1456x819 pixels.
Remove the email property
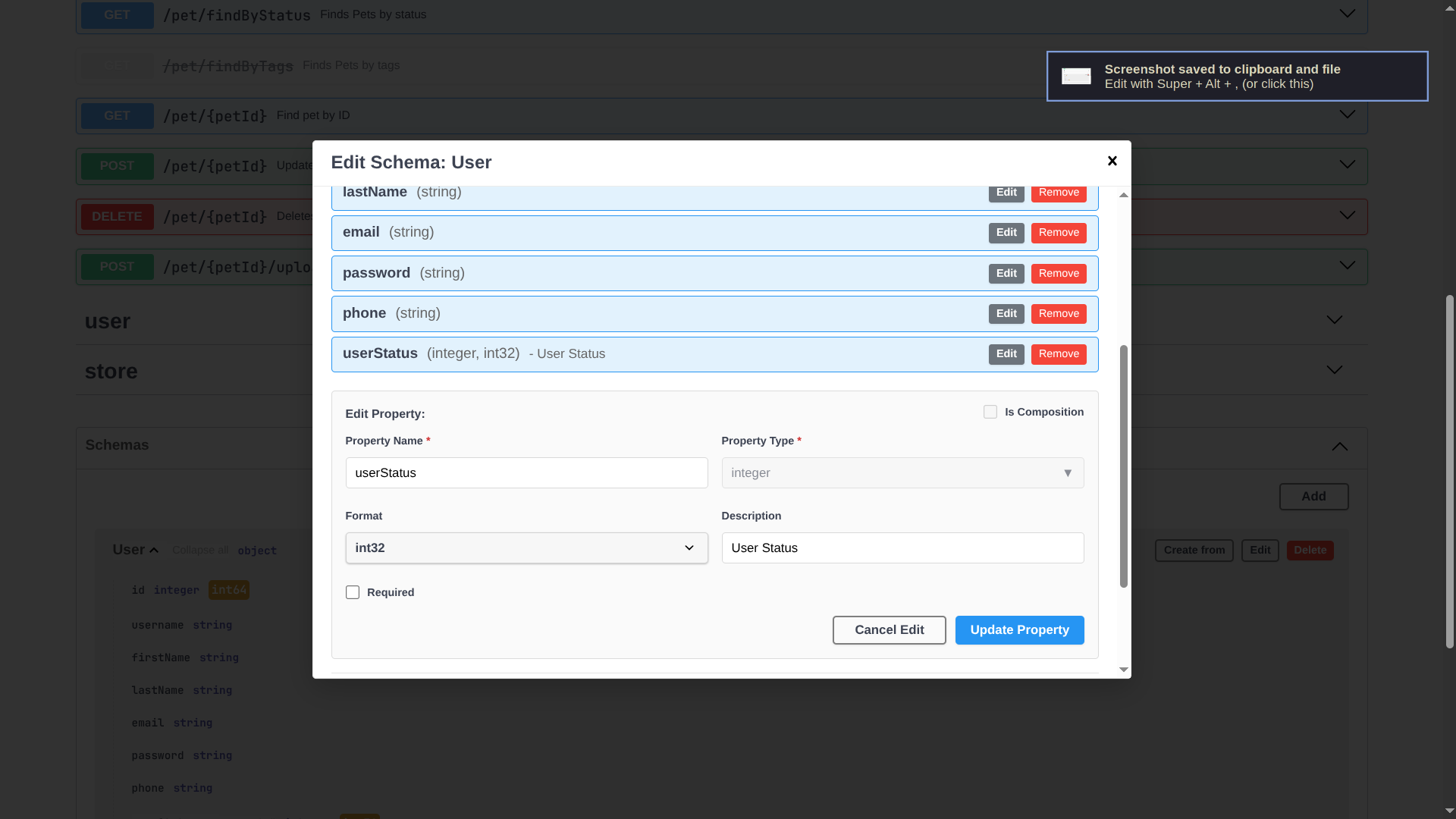pos(1059,233)
